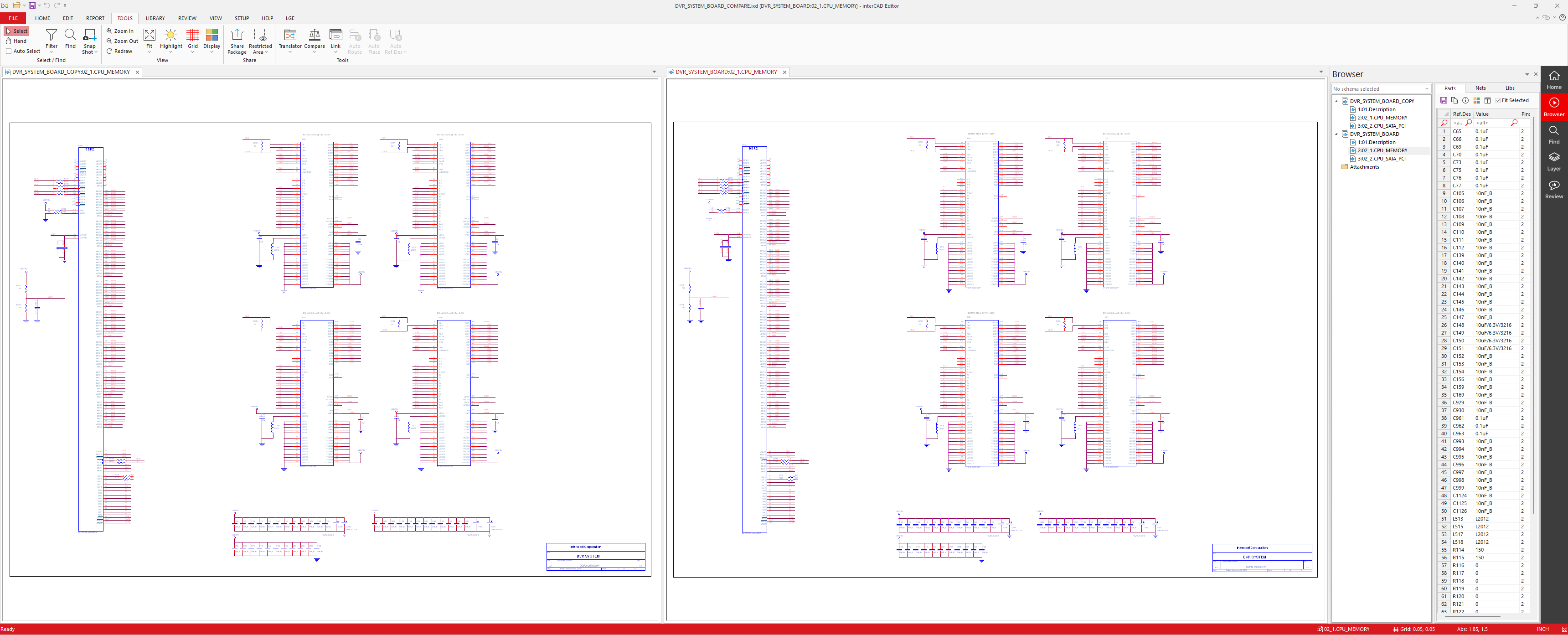Open the 'No schema selected' dropdown
This screenshot has width=1568, height=635.
pyautogui.click(x=1381, y=89)
